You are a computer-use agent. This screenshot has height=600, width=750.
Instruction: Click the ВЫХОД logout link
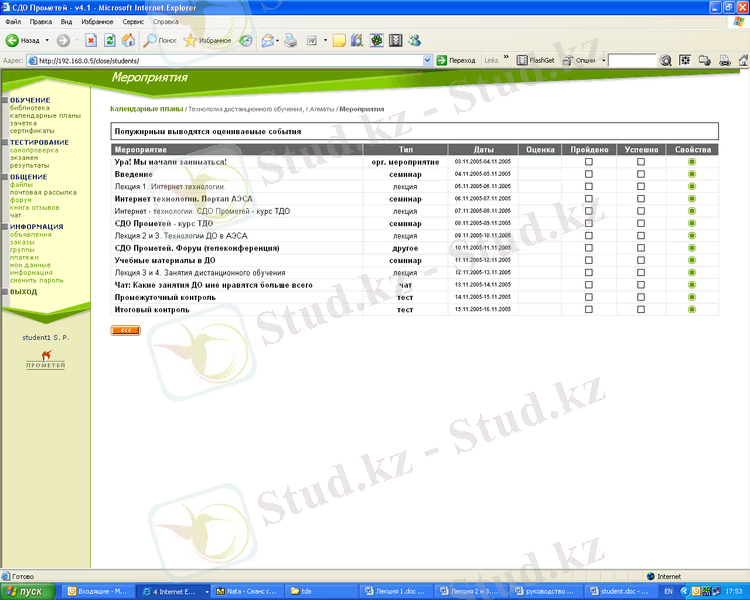coord(23,292)
